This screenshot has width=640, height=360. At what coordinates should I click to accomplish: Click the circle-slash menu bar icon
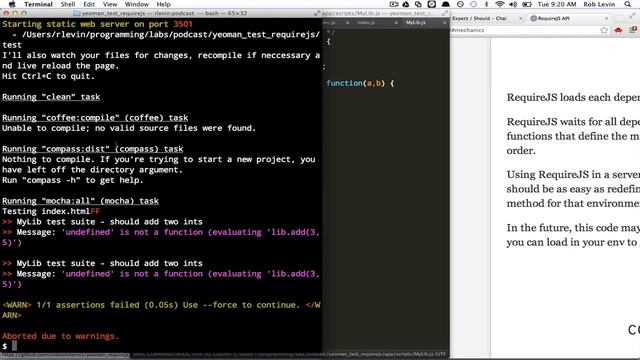[460, 4]
